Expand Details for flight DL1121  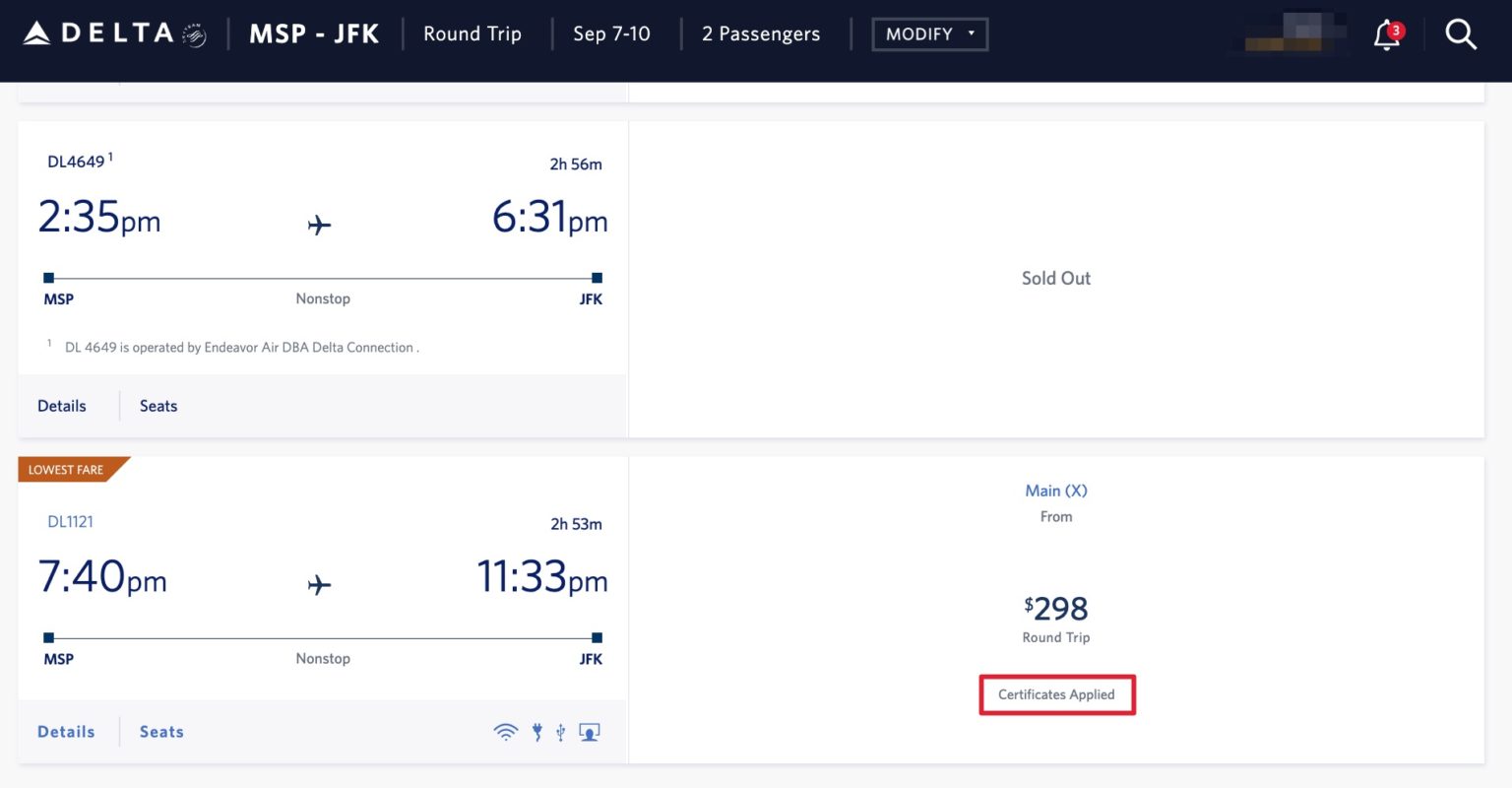point(65,731)
